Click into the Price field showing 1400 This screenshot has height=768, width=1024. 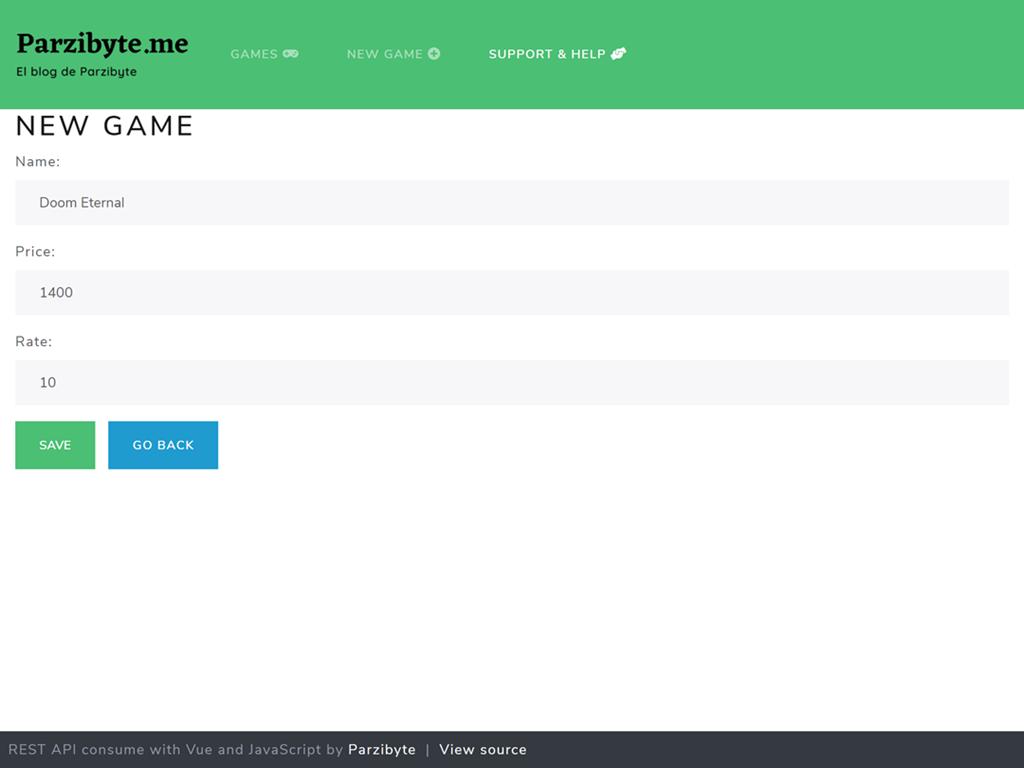tap(512, 292)
